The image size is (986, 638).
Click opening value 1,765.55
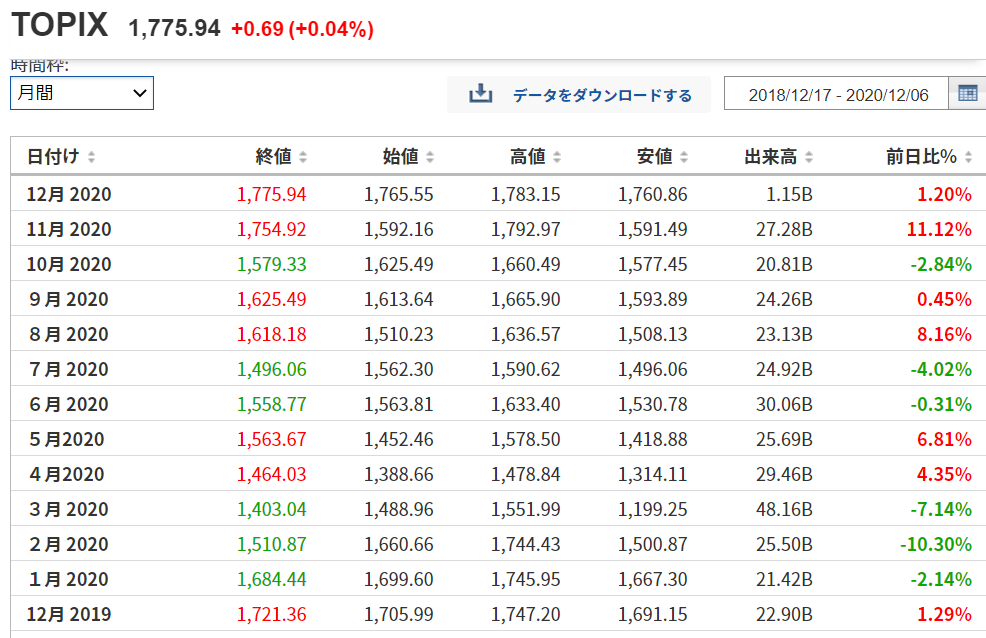tap(399, 194)
